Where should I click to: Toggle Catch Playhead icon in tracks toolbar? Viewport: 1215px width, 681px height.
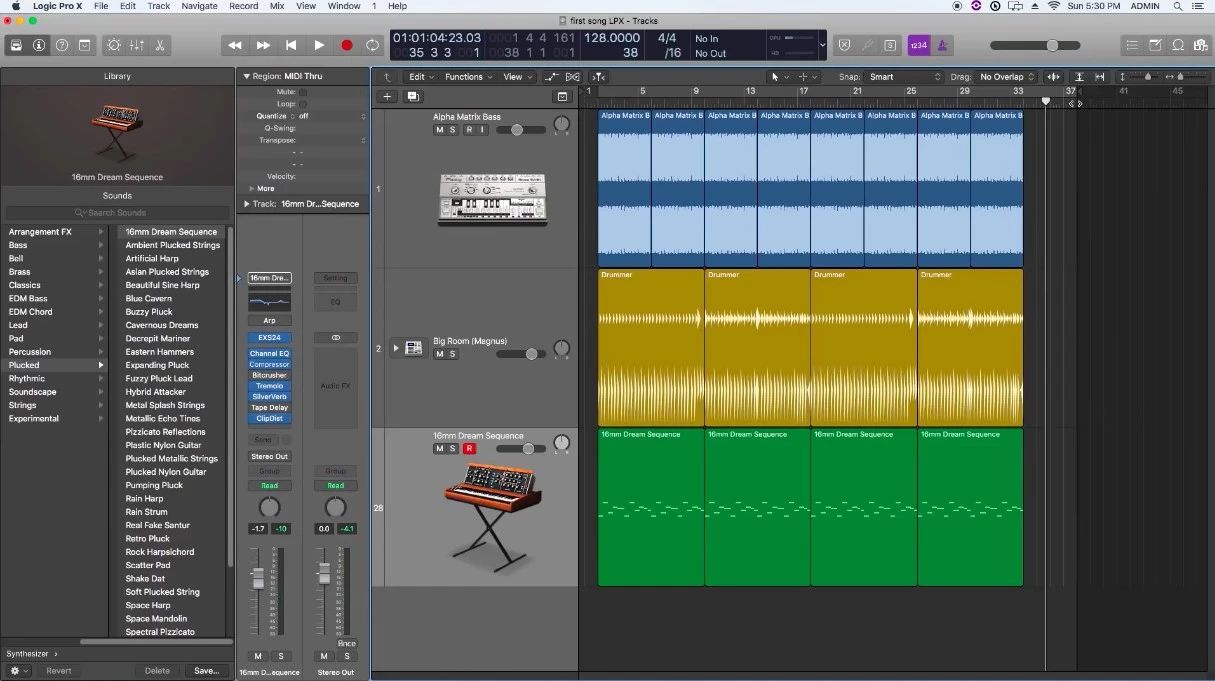pyautogui.click(x=598, y=77)
